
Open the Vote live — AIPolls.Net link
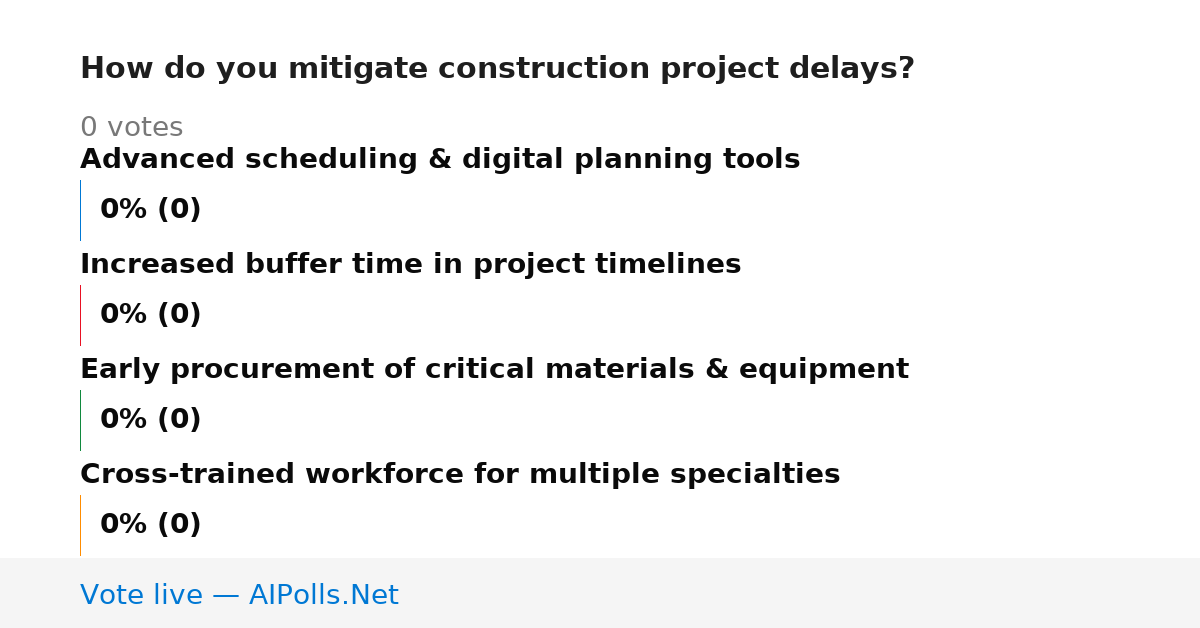click(x=239, y=595)
